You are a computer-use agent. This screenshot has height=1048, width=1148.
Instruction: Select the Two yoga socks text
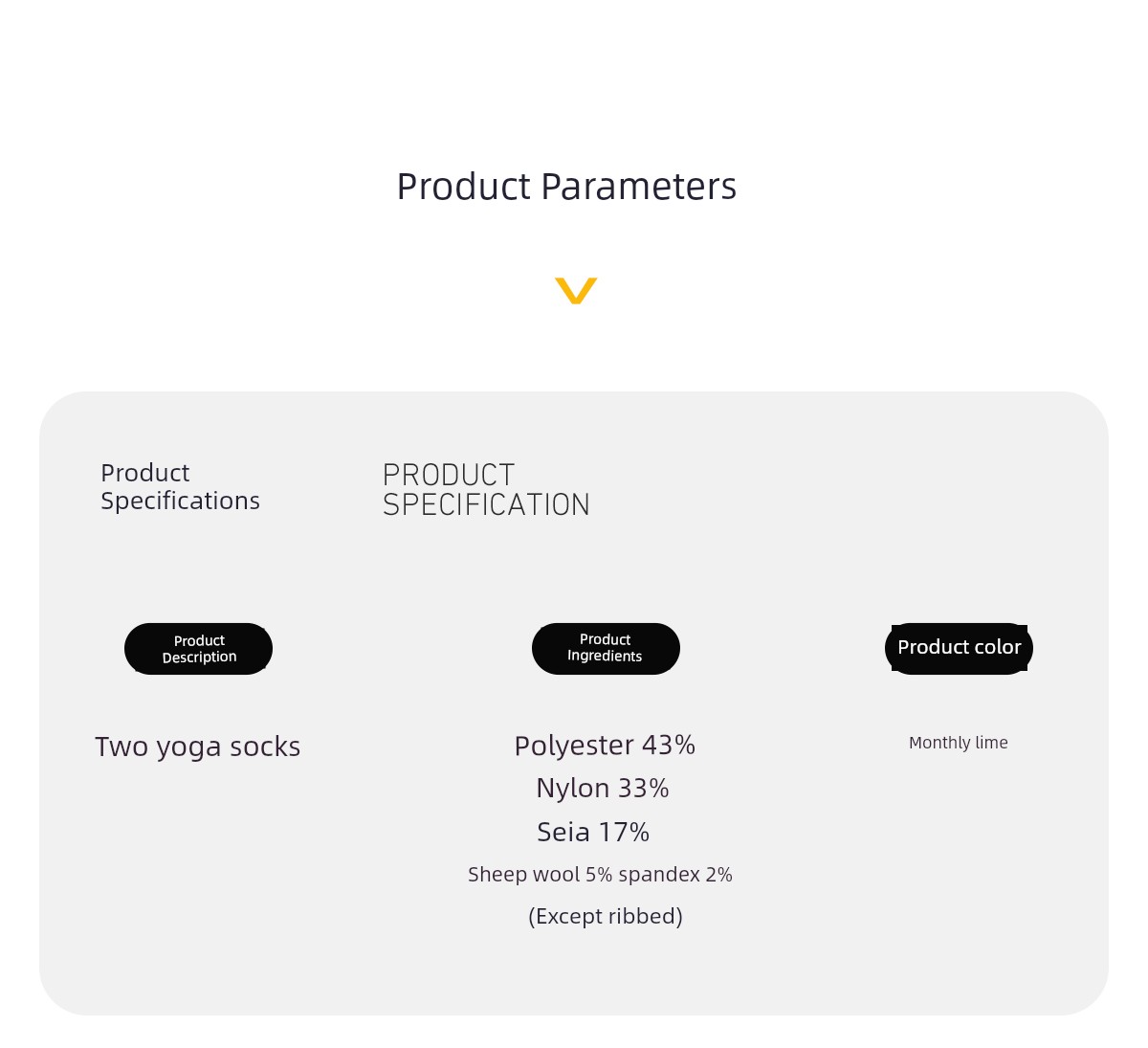(198, 747)
